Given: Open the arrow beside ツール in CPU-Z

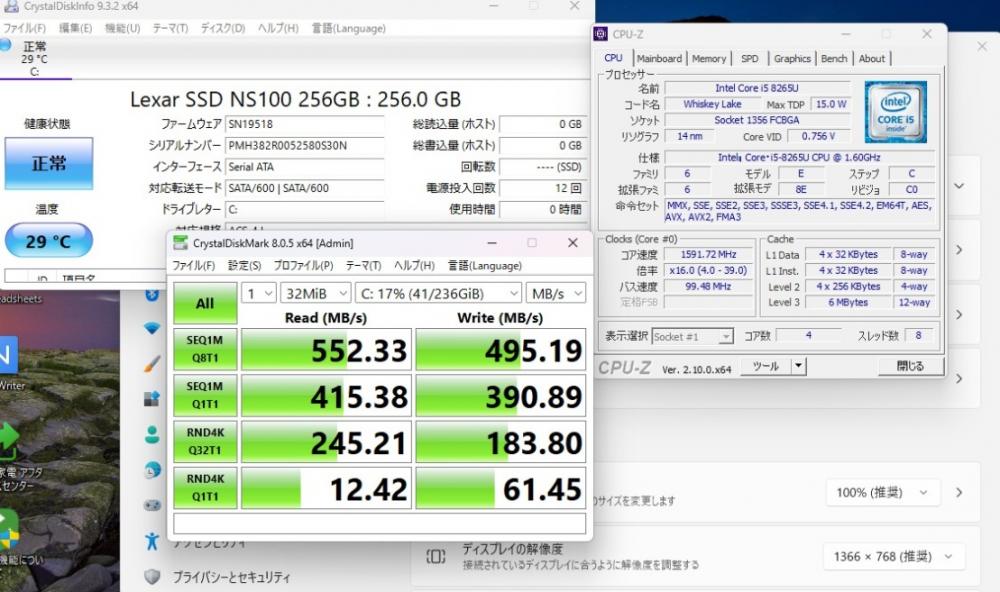Looking at the screenshot, I should 798,366.
